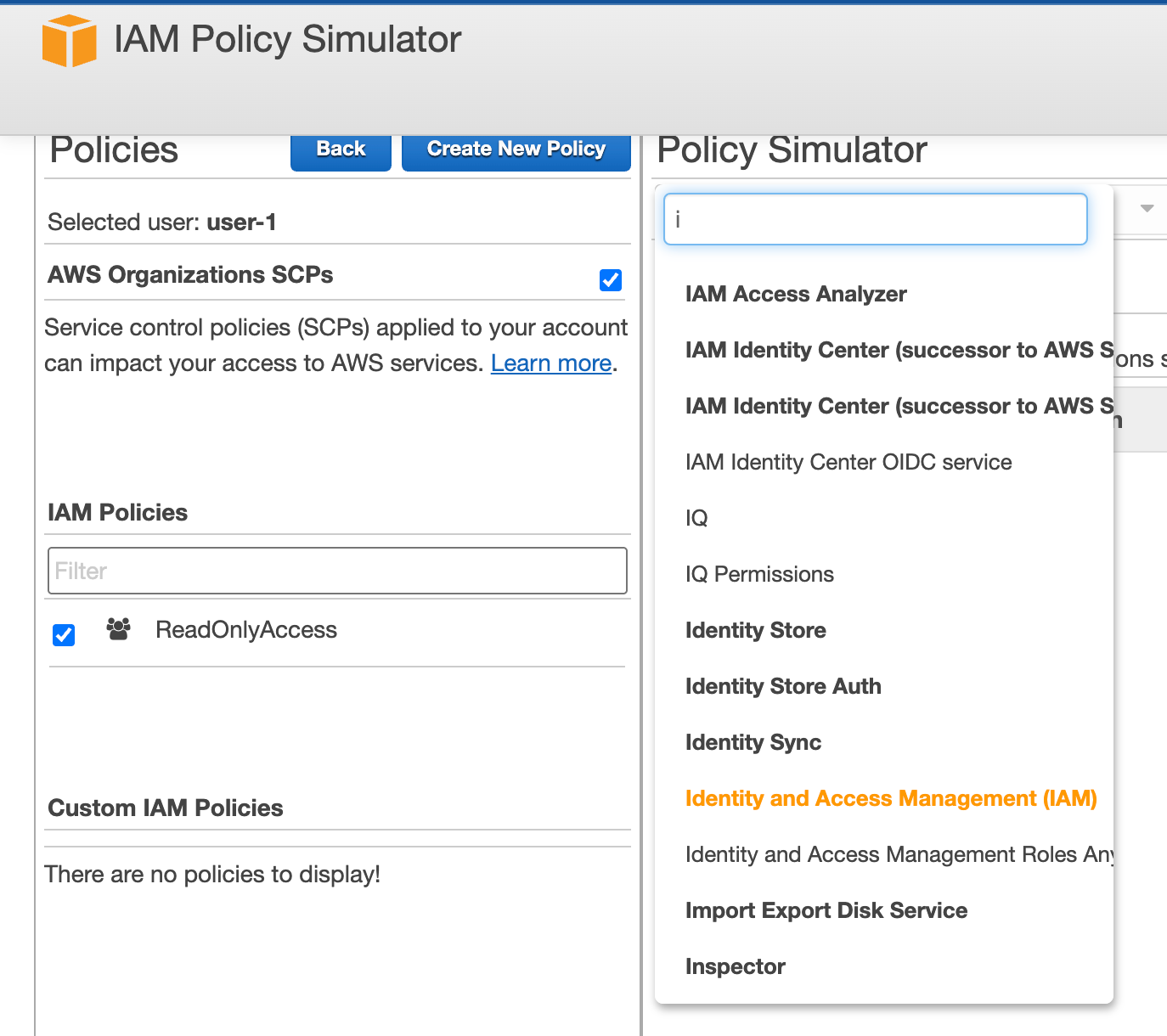
Task: Choose IQ Permissions in the list
Action: point(759,574)
